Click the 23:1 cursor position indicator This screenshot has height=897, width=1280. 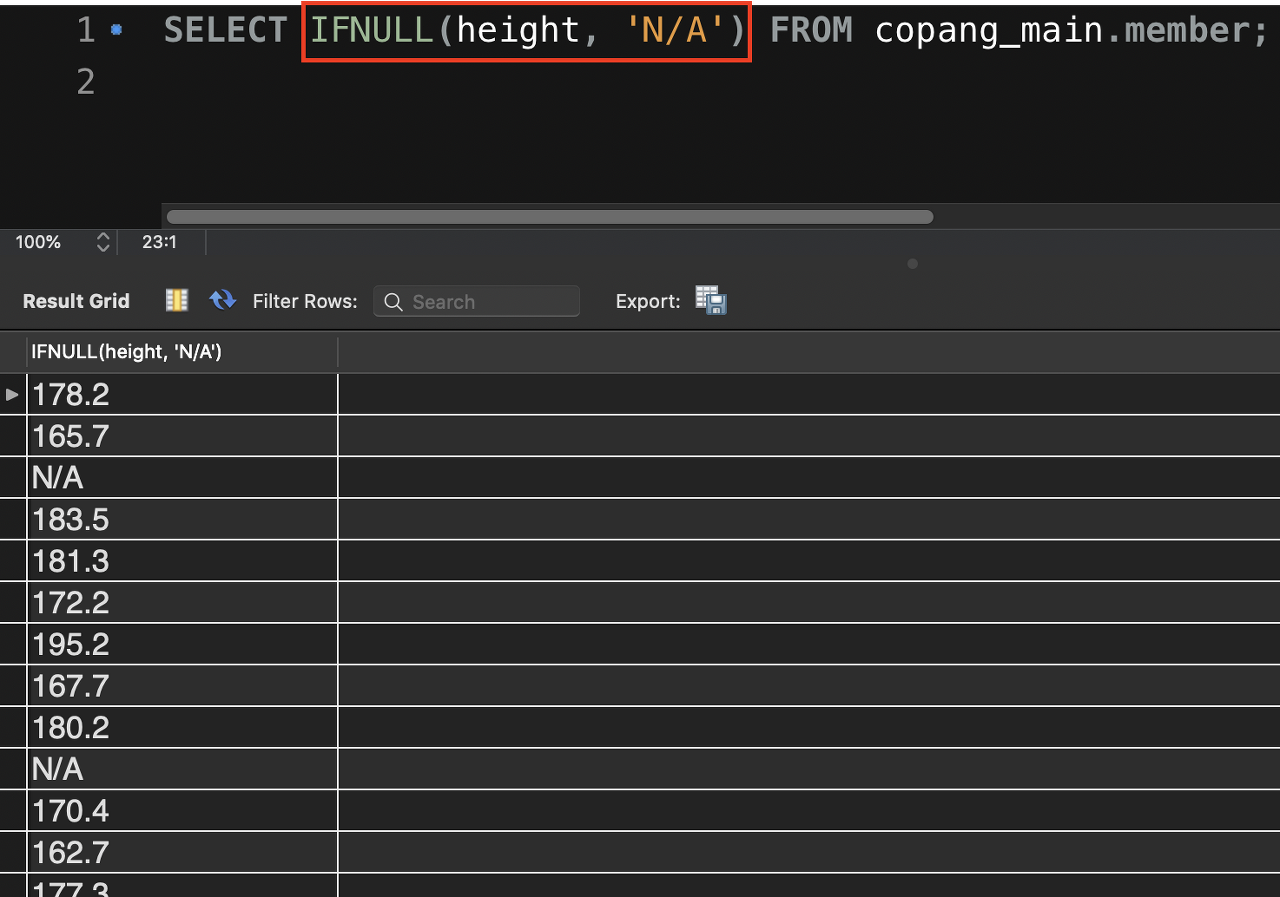(x=159, y=242)
